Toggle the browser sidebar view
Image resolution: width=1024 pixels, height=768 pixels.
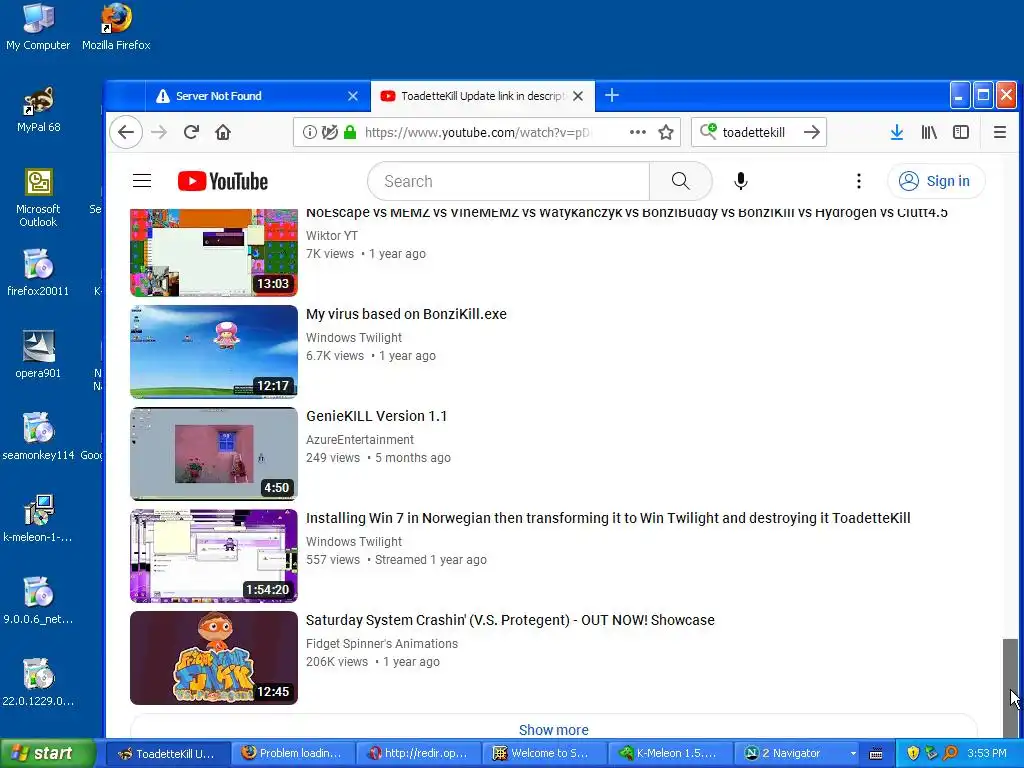click(x=961, y=133)
